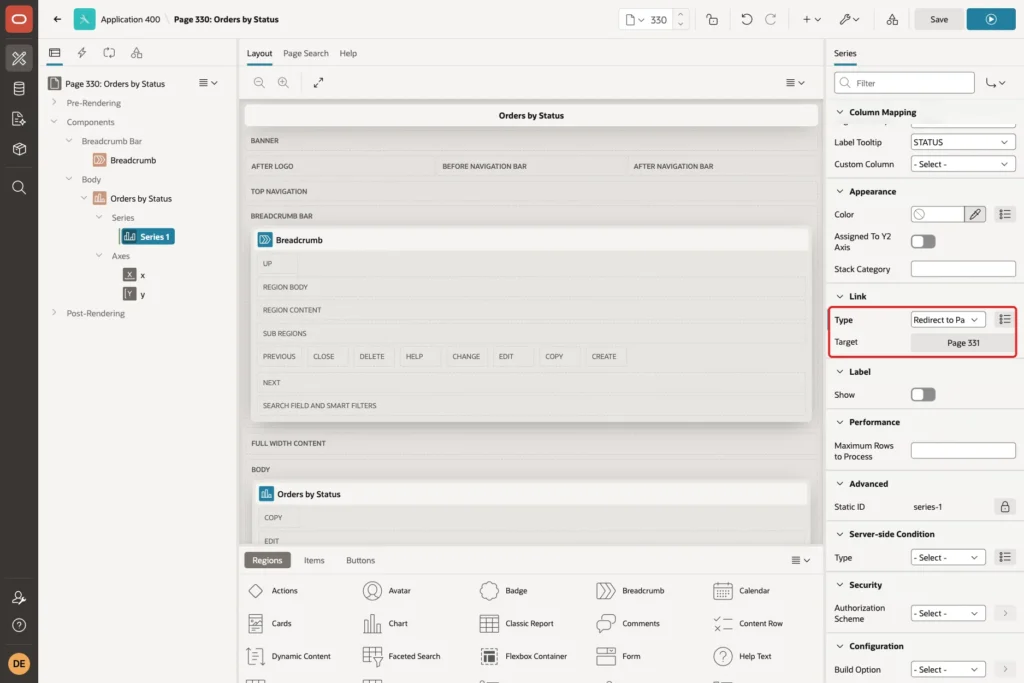Screen dimensions: 1024x683
Task: Open the Label Tooltip STATUS dropdown
Action: (x=963, y=142)
